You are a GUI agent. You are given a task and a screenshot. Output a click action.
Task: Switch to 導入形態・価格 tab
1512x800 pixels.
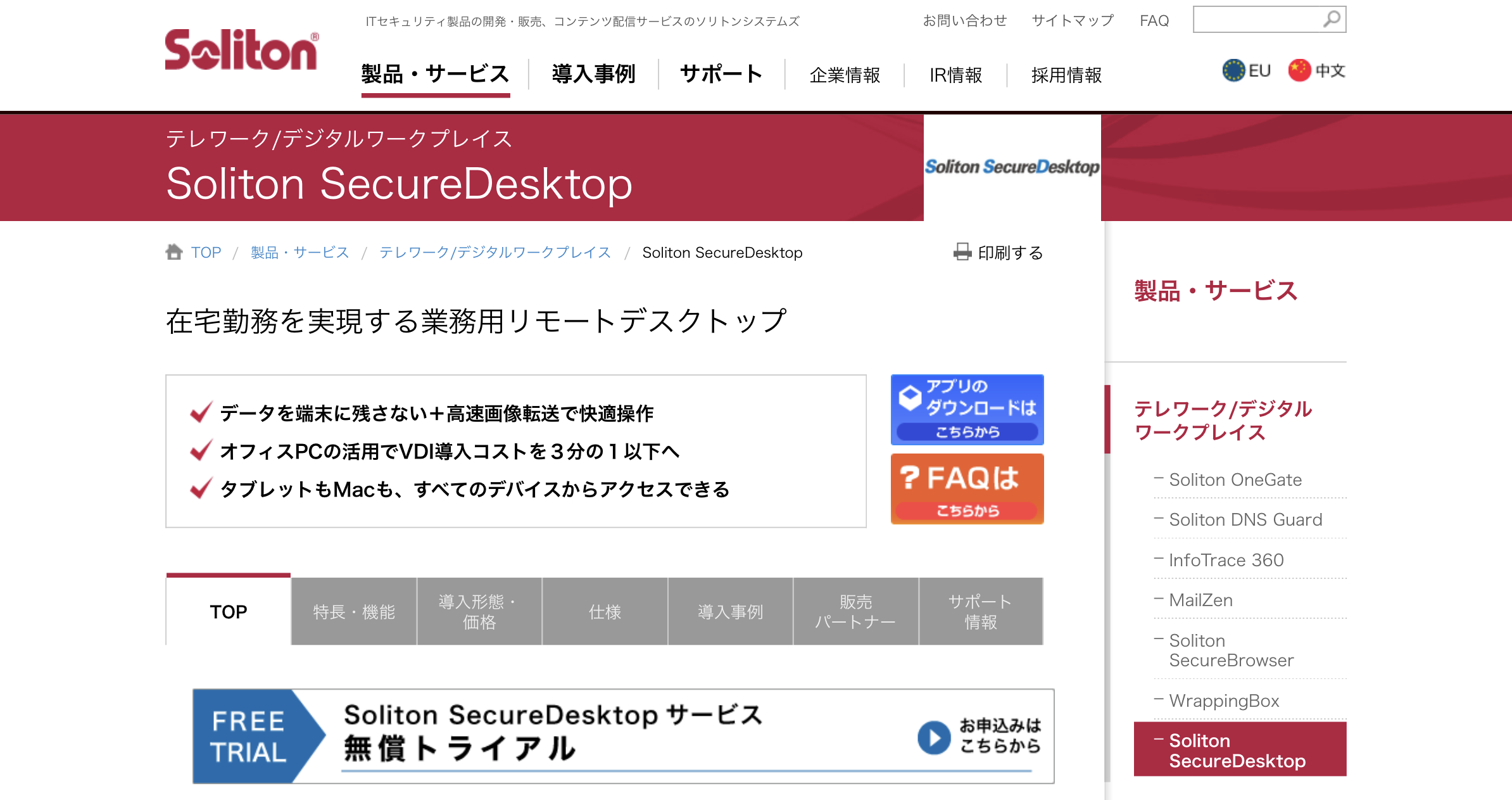coord(479,612)
